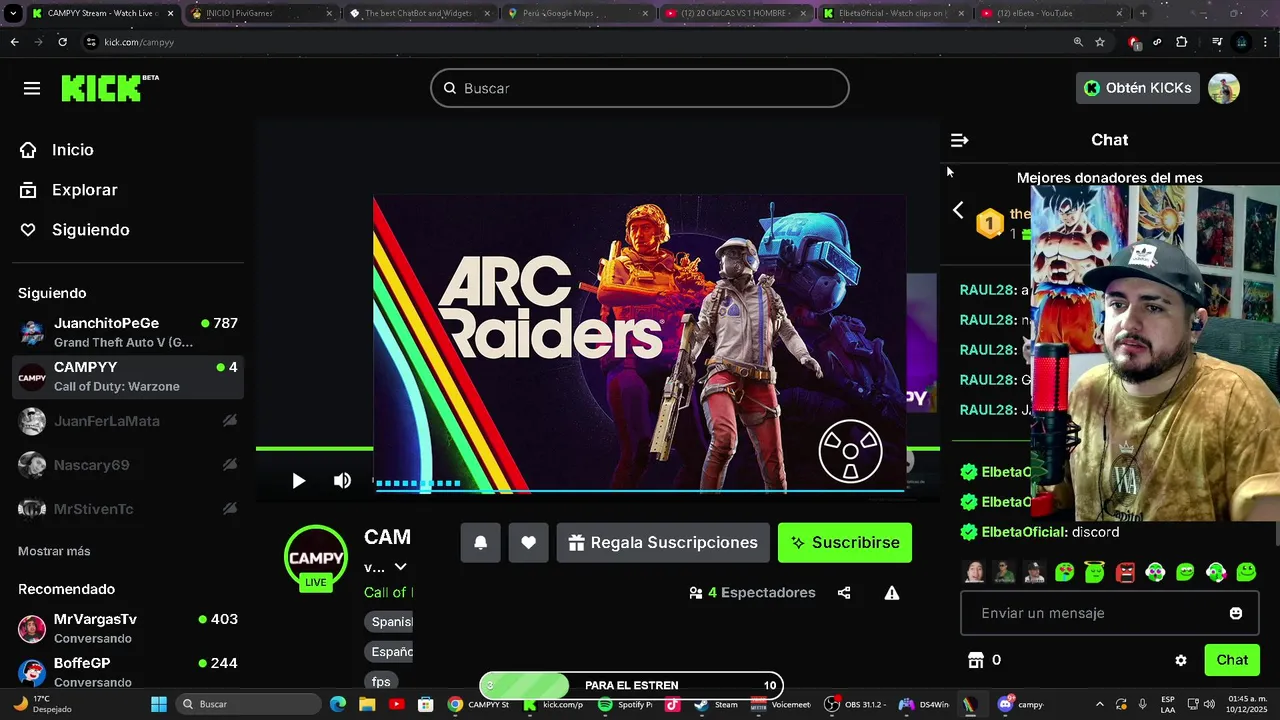This screenshot has height=720, width=1280.
Task: Pick the last green emote
Action: click(x=1246, y=572)
